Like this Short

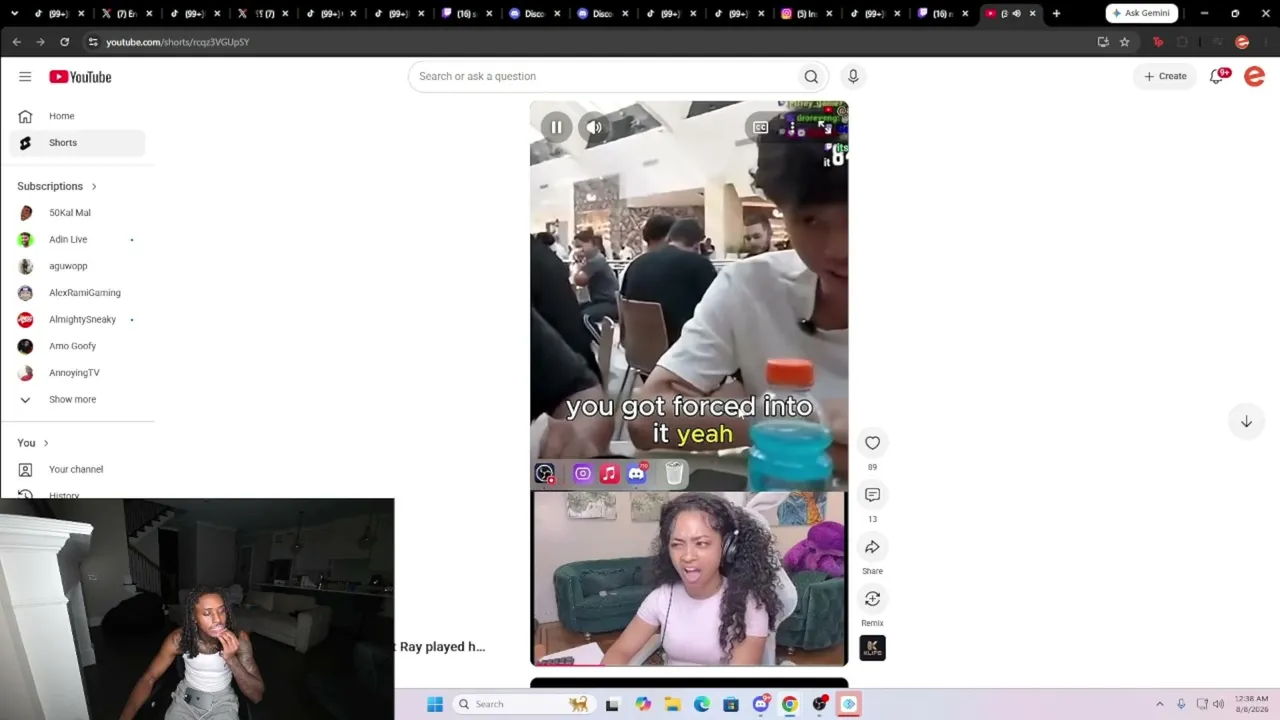pyautogui.click(x=872, y=443)
